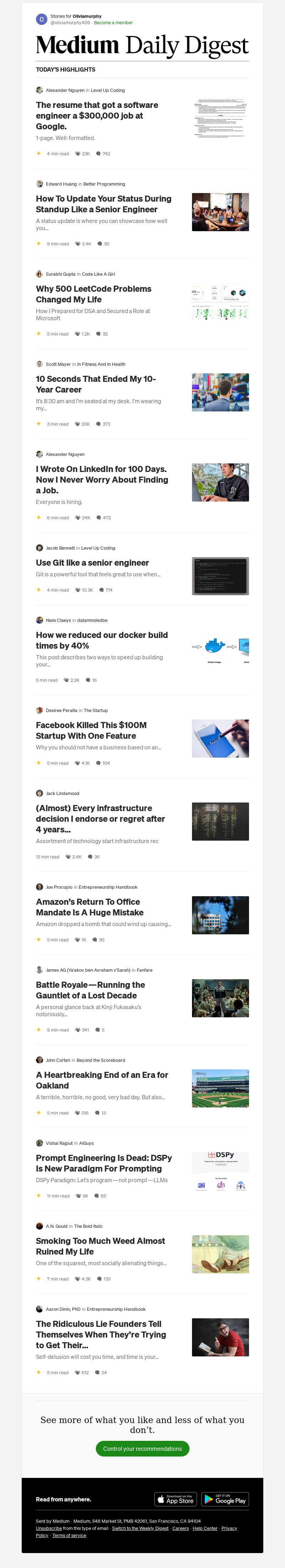
Task: Click the Download on the App Store badge
Action: tap(175, 1499)
